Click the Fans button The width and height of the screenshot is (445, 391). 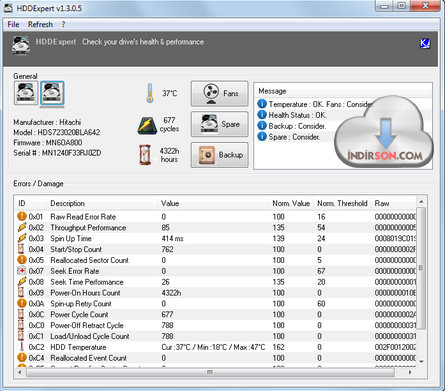coord(220,94)
